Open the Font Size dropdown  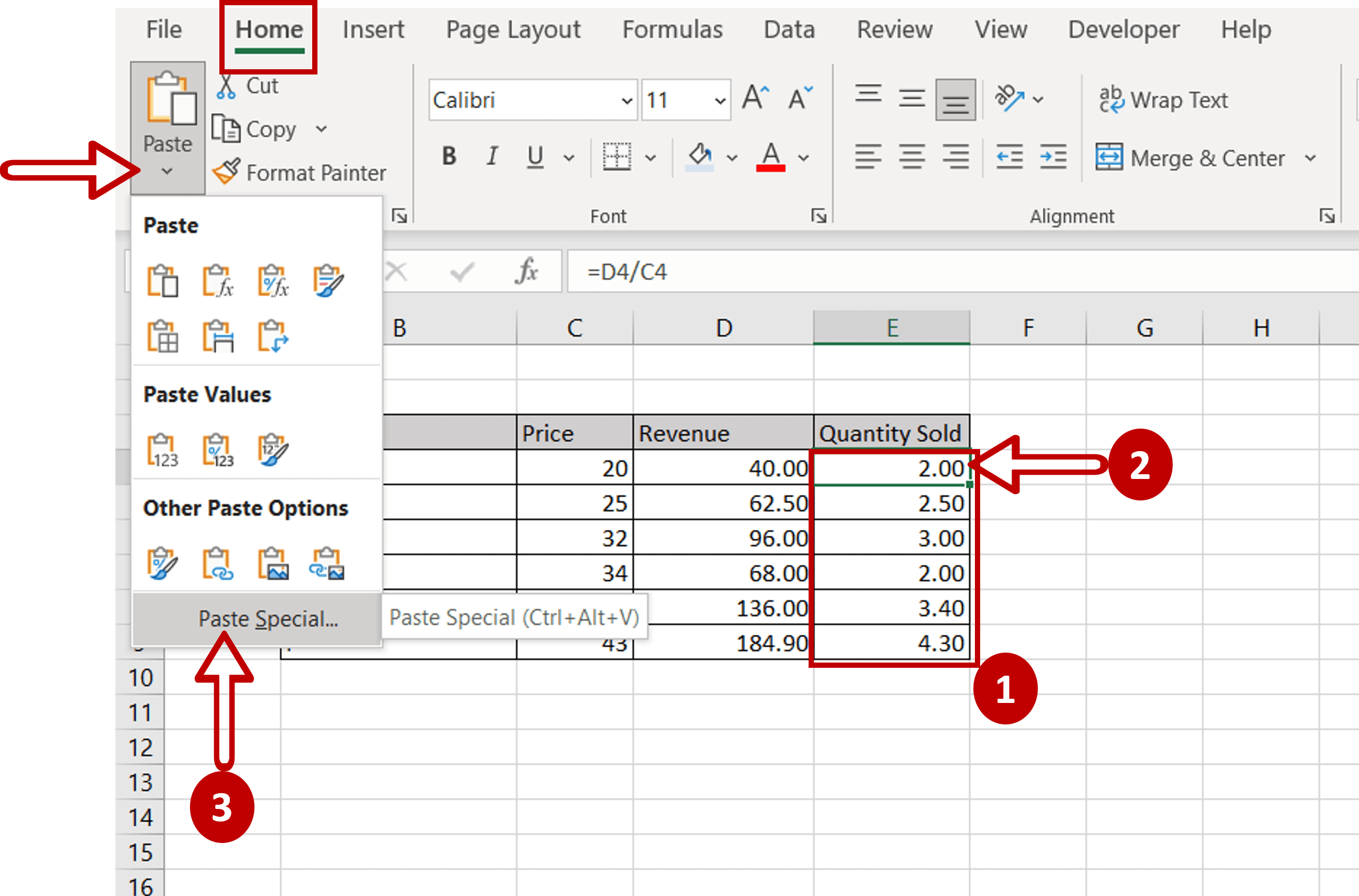click(721, 100)
